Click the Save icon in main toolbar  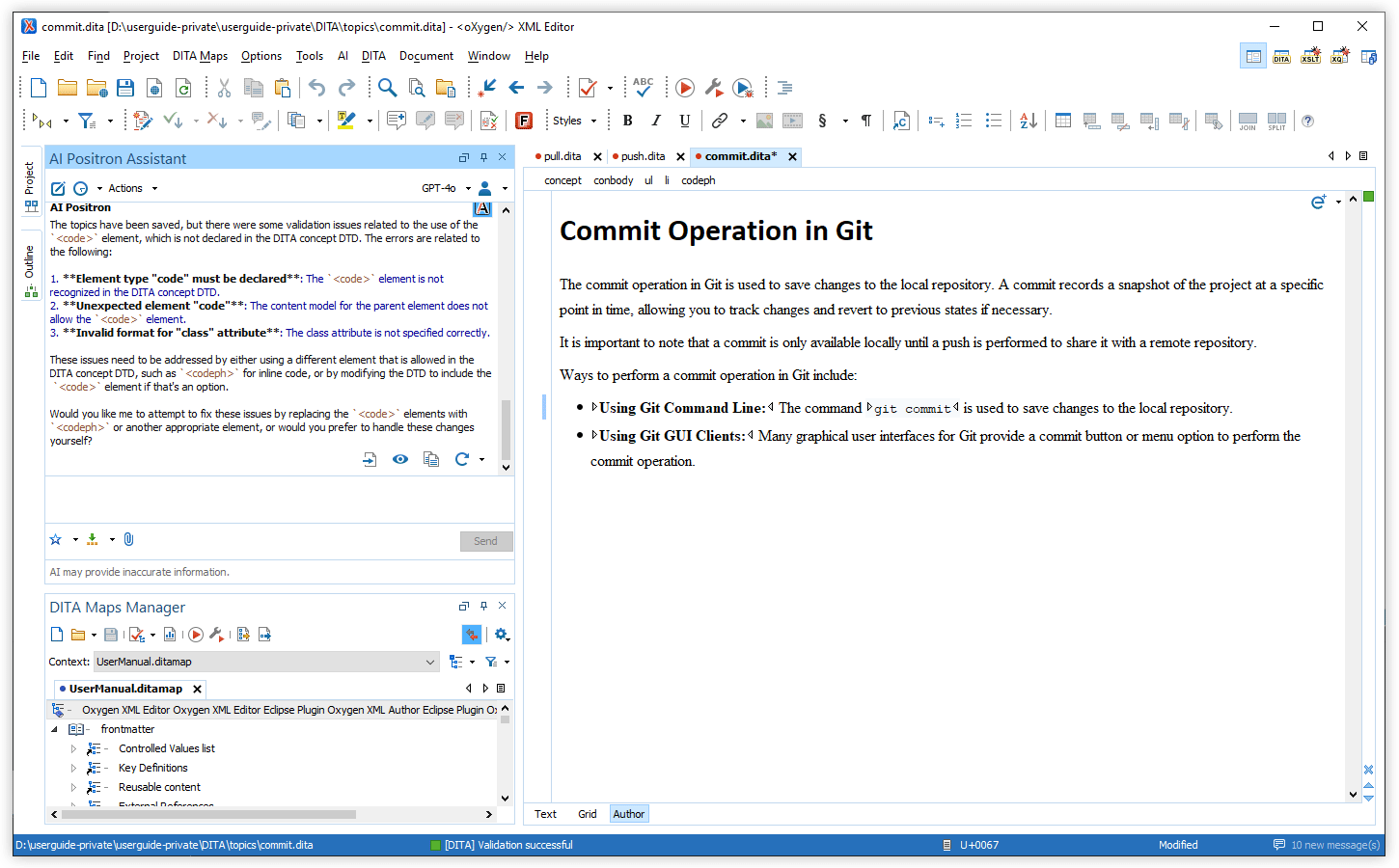[x=125, y=88]
